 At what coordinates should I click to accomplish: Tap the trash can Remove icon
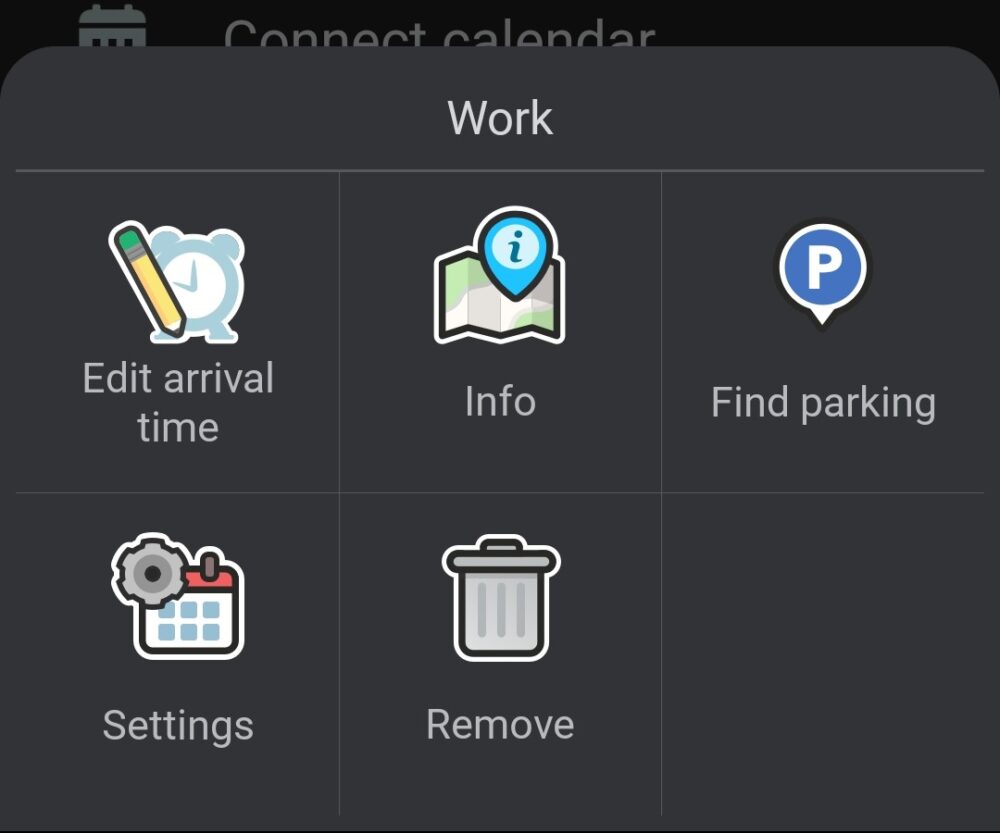pyautogui.click(x=499, y=598)
